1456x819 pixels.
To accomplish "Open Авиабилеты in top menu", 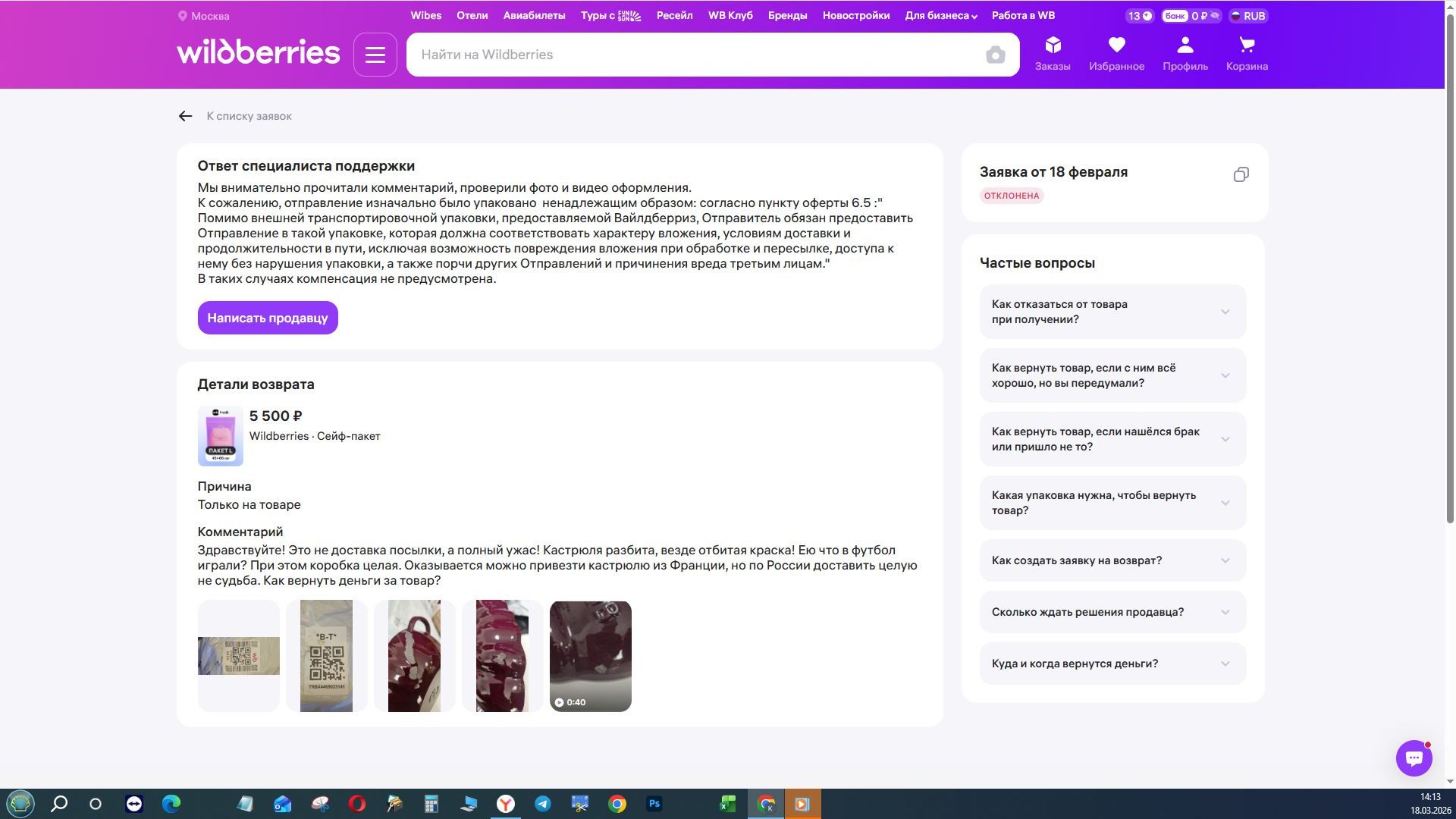I will [534, 15].
